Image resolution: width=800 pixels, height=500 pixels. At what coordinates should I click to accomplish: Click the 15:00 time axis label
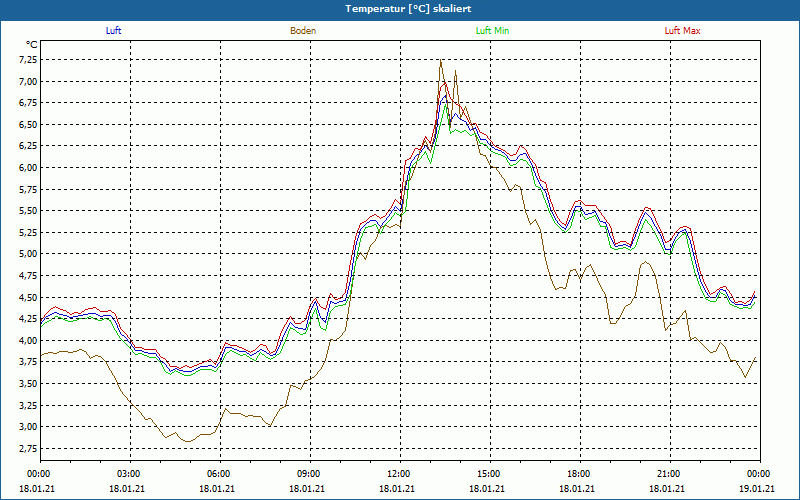(x=490, y=474)
